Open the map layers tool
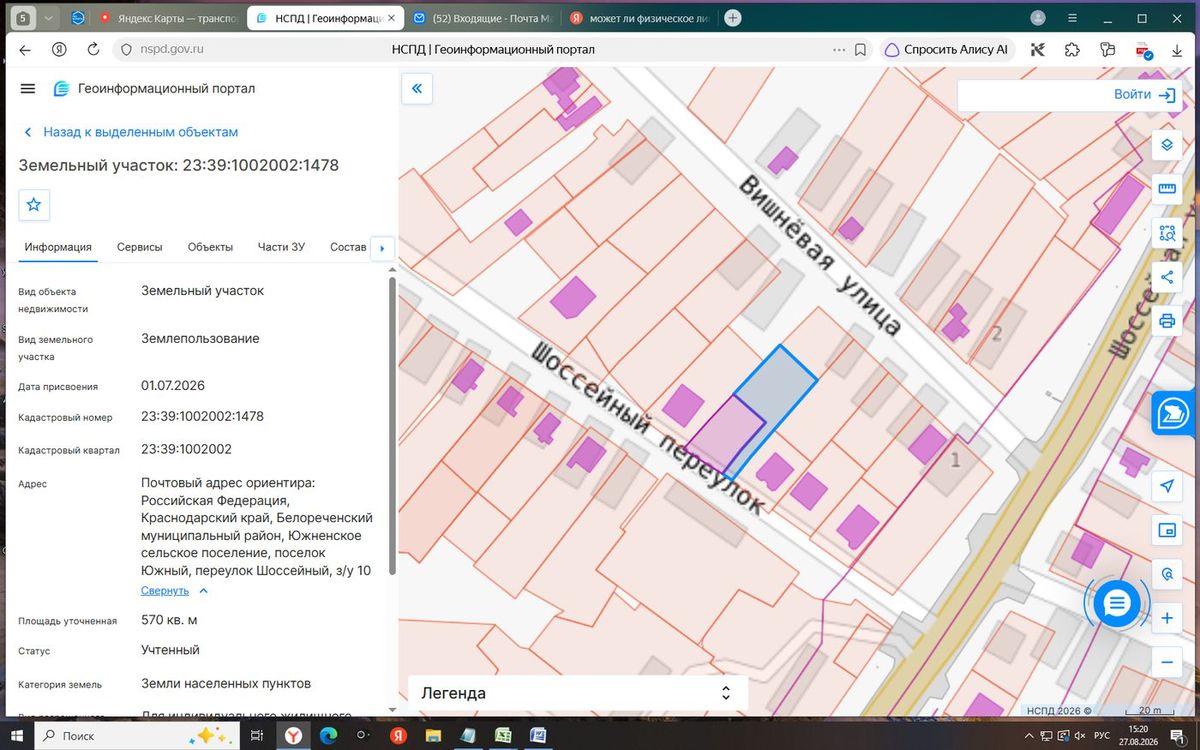The height and width of the screenshot is (750, 1200). click(x=1166, y=144)
